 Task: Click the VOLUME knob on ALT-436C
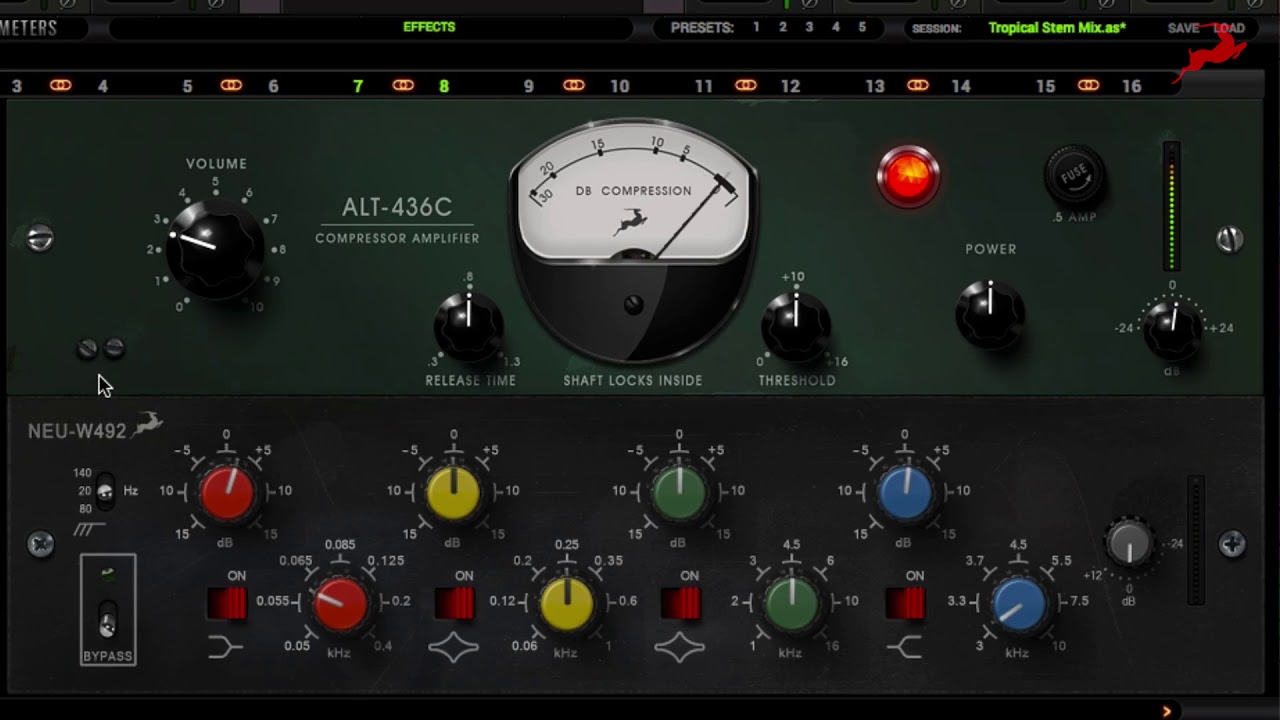pos(214,248)
